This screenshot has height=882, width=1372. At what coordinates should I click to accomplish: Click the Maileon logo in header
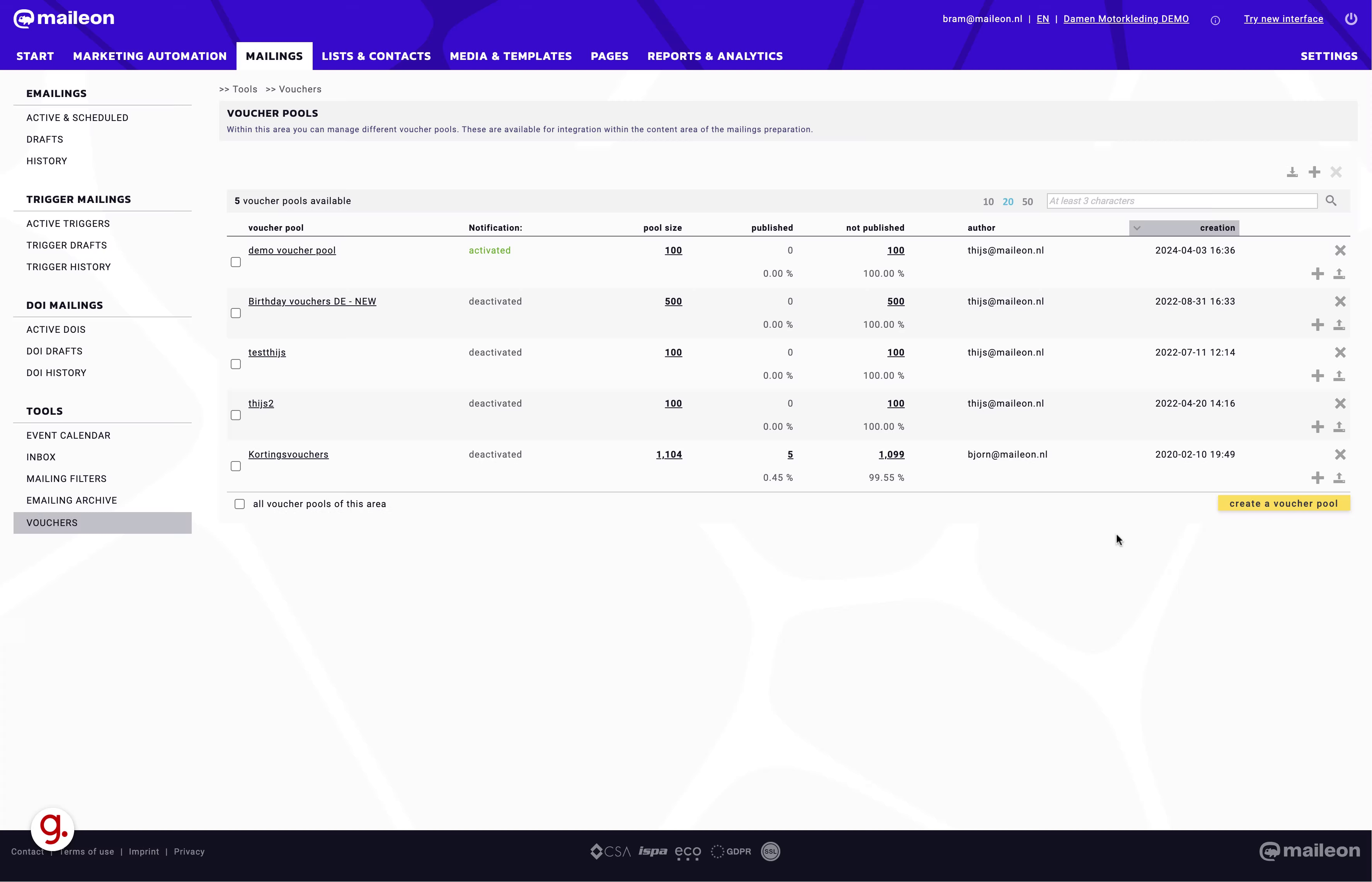pos(63,18)
